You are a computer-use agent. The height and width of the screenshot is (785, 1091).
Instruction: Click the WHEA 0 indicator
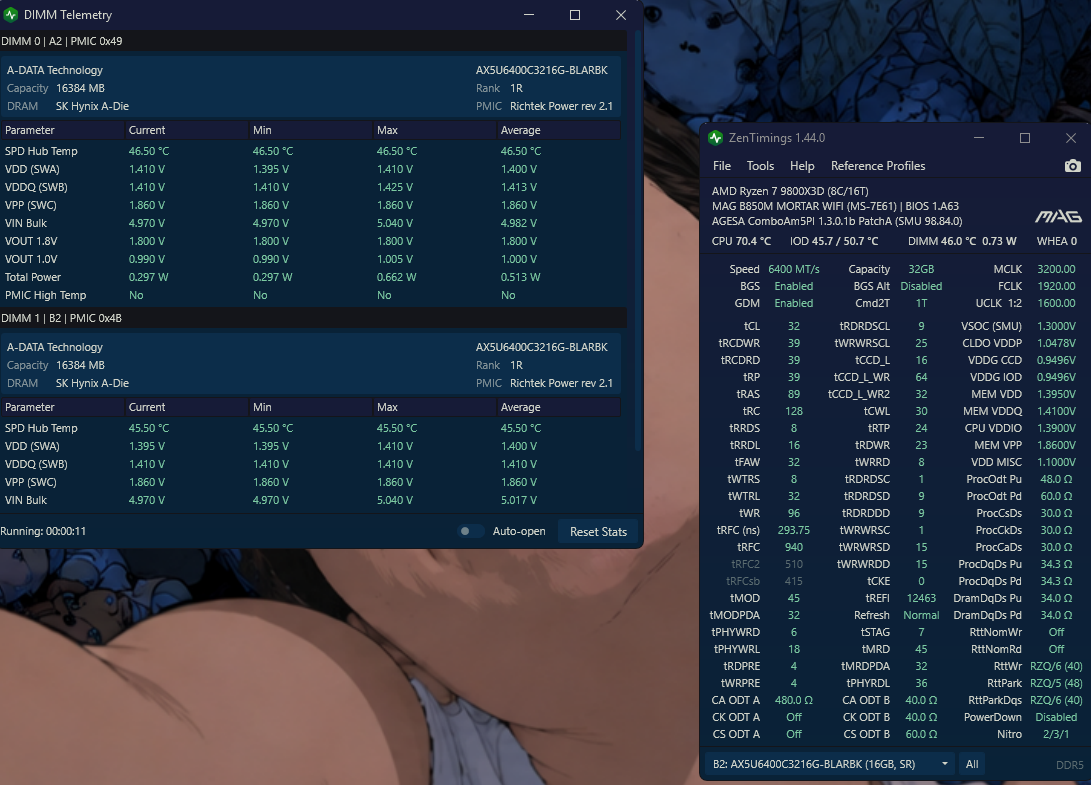coord(1057,241)
